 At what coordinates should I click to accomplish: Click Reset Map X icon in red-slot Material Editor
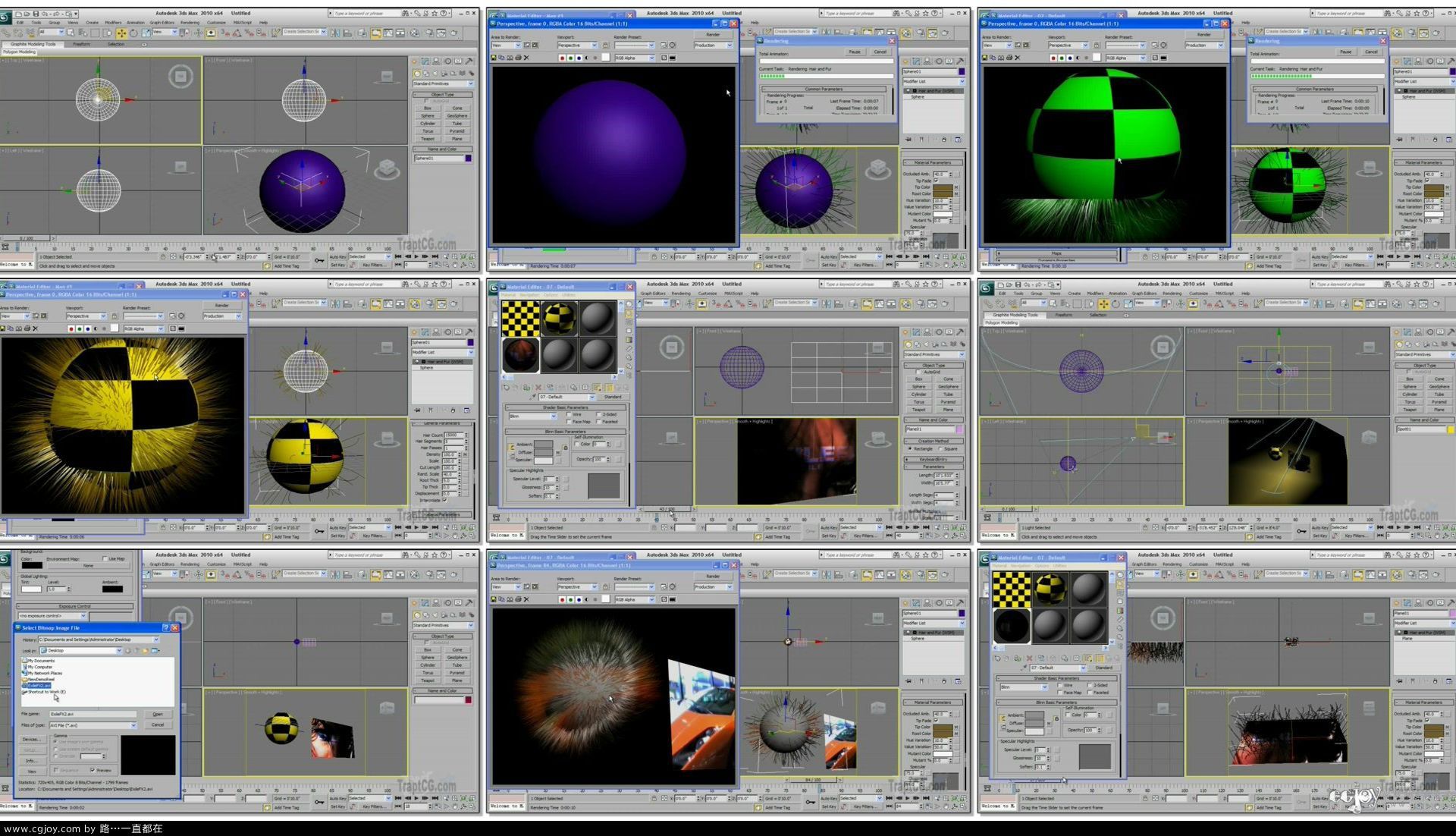[538, 388]
